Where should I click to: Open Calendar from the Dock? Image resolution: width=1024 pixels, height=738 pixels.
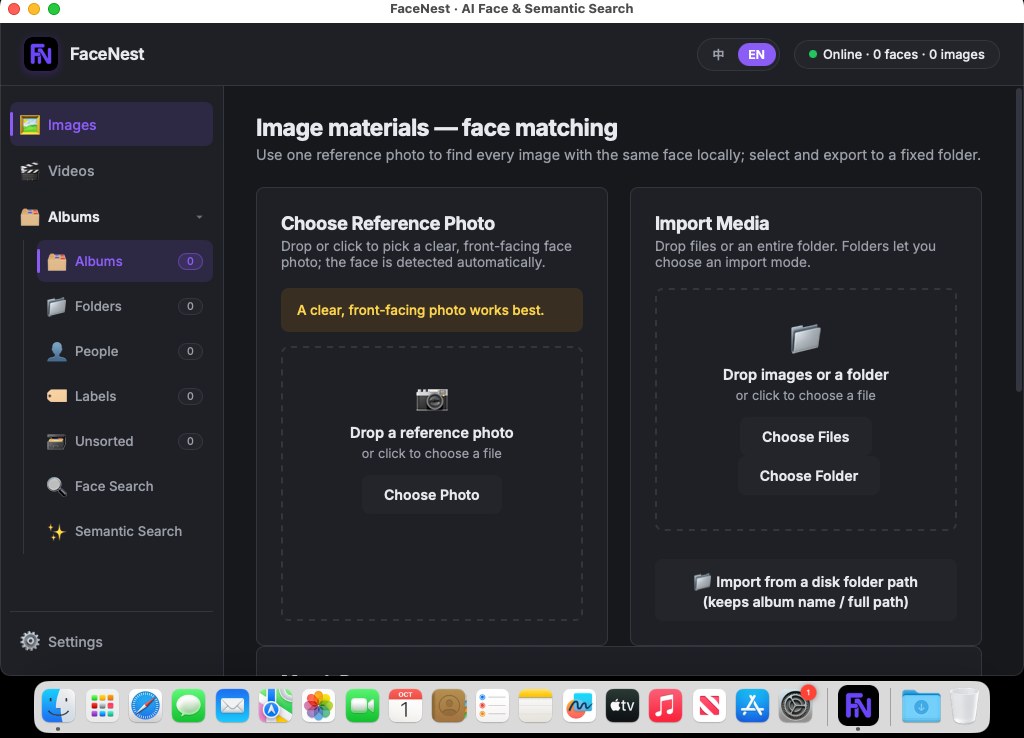pos(406,706)
